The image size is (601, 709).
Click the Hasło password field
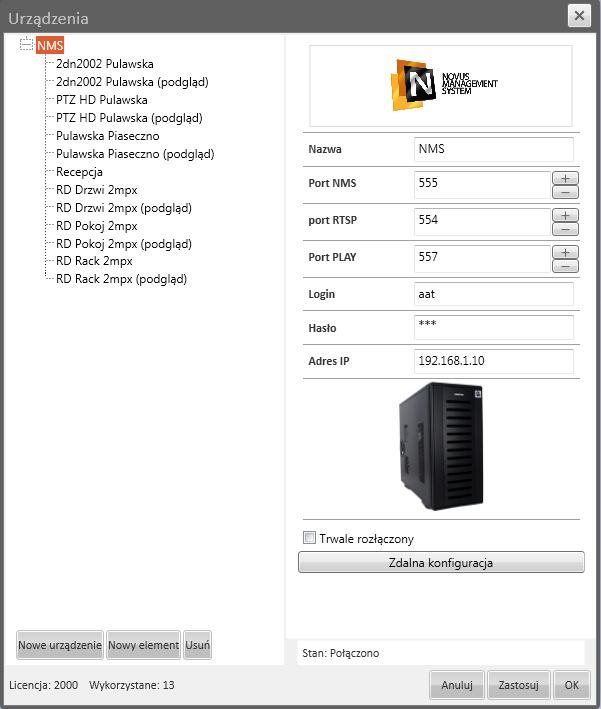[x=493, y=327]
